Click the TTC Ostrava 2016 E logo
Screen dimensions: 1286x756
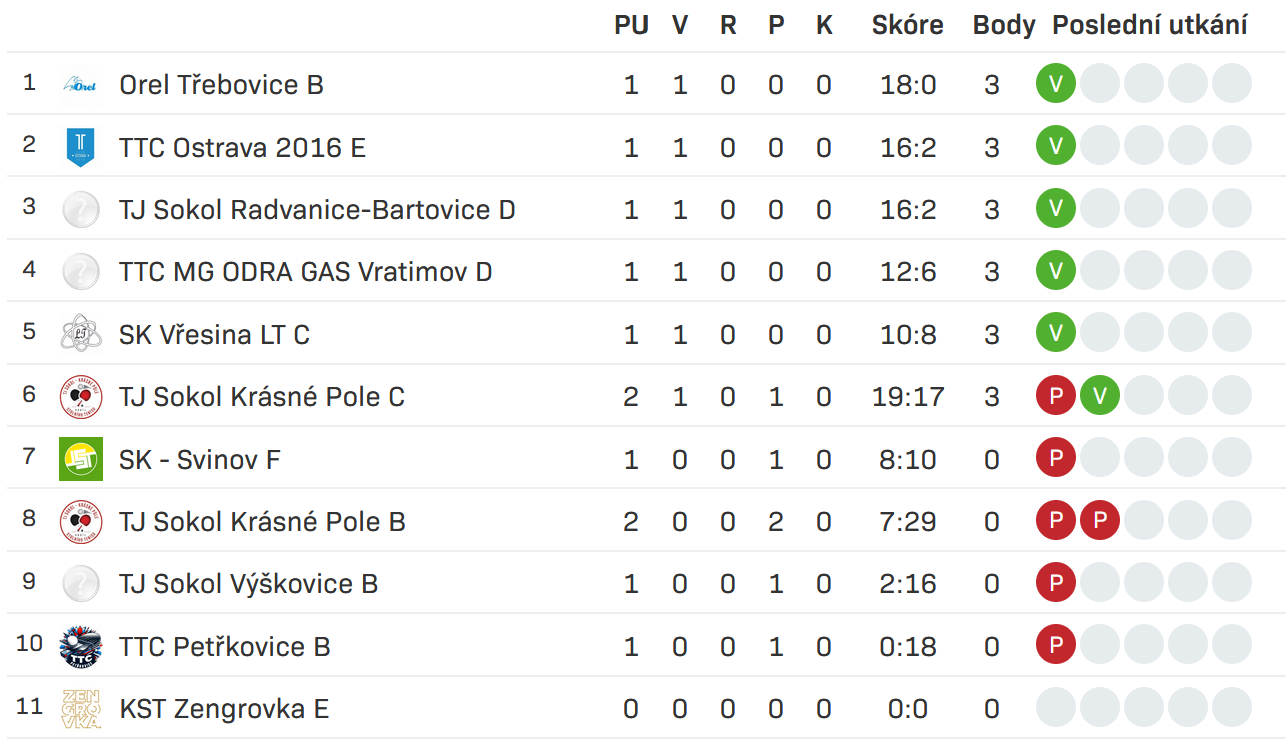(x=80, y=147)
